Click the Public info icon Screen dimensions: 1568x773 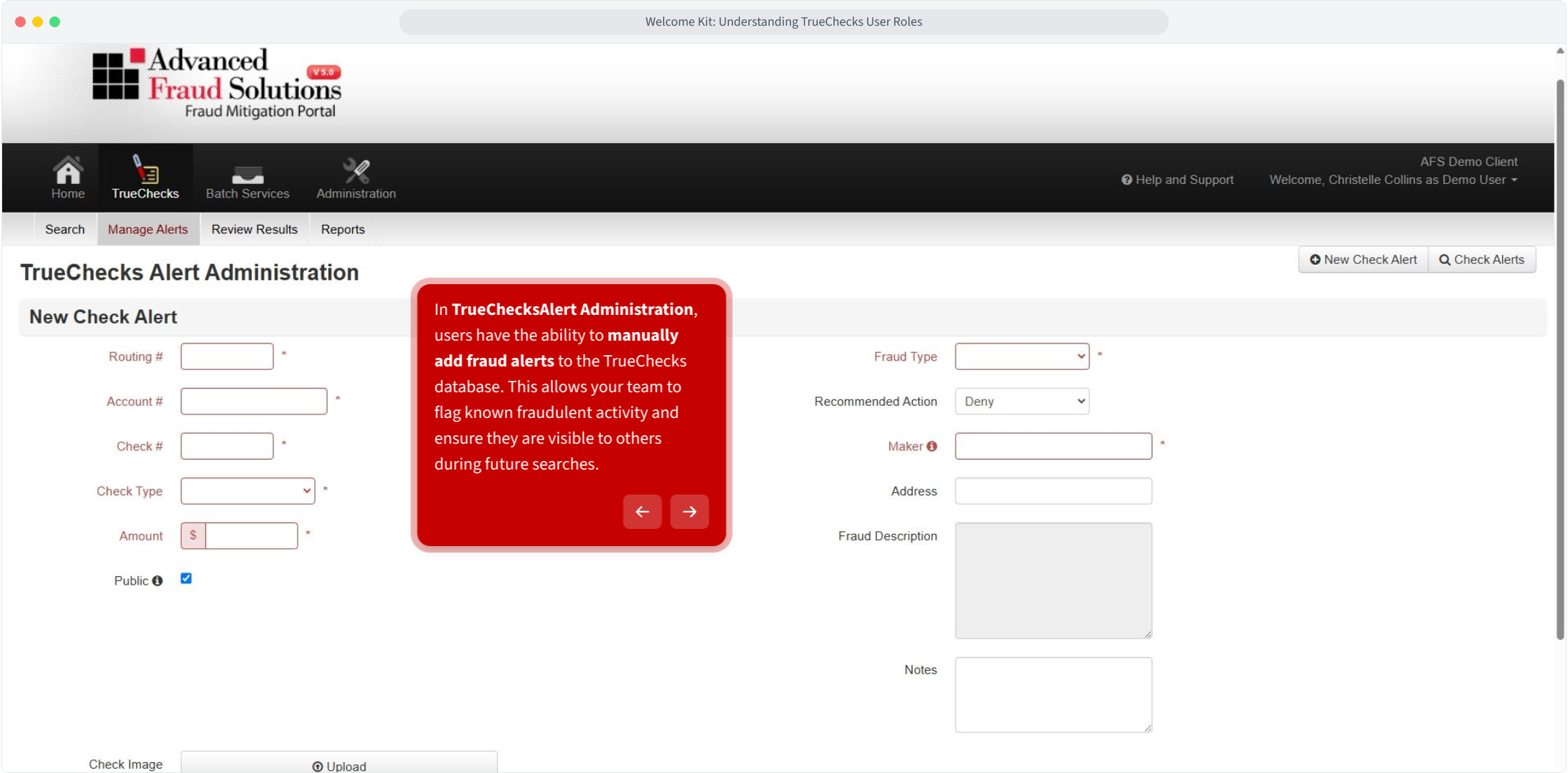(x=157, y=580)
